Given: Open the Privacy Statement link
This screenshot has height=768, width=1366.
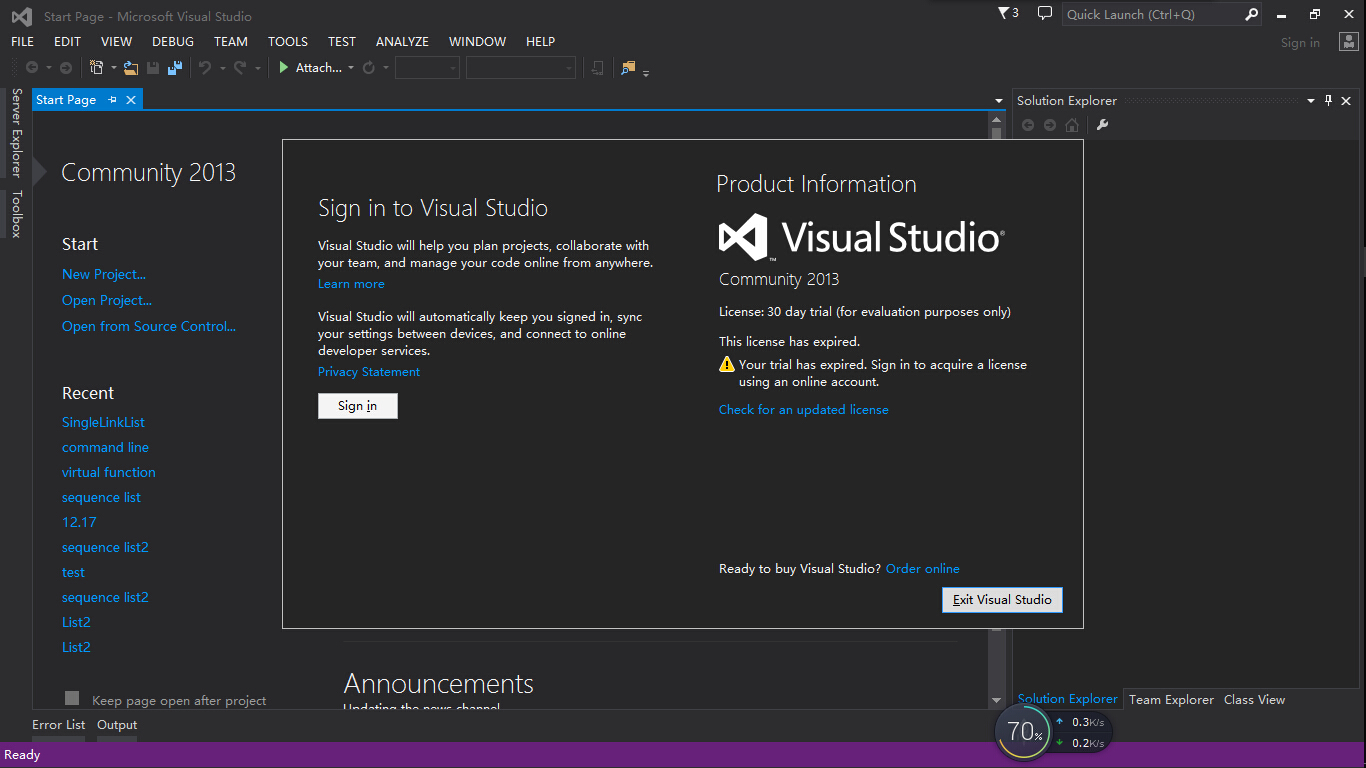Looking at the screenshot, I should coord(369,372).
